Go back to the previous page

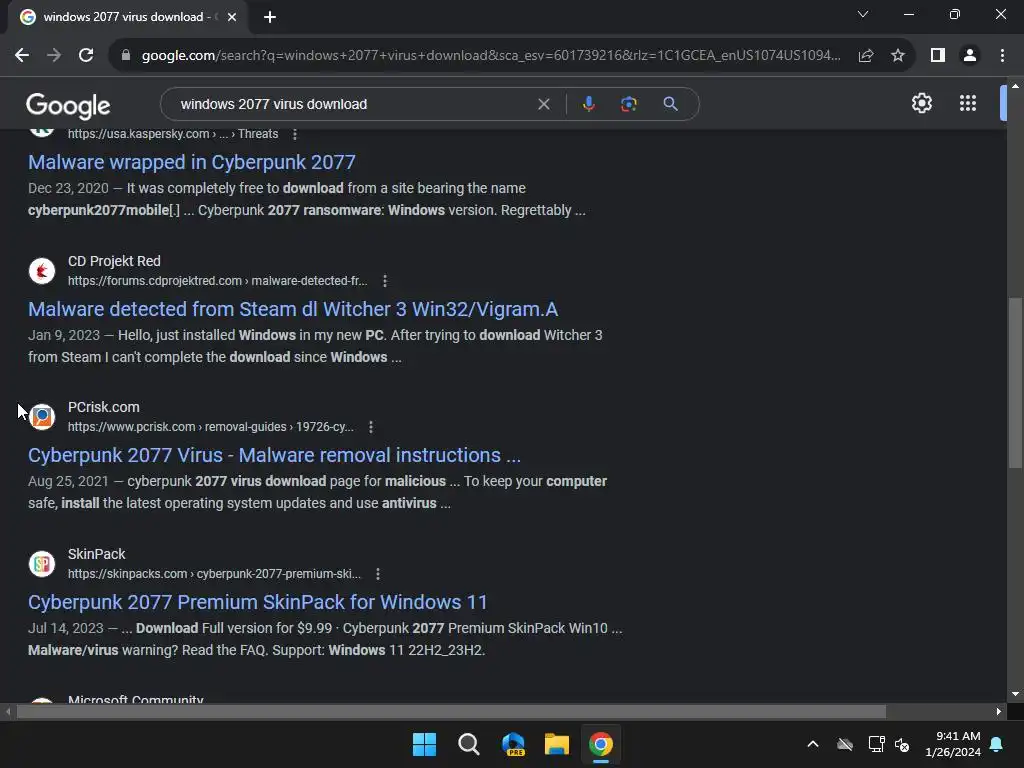tap(22, 56)
